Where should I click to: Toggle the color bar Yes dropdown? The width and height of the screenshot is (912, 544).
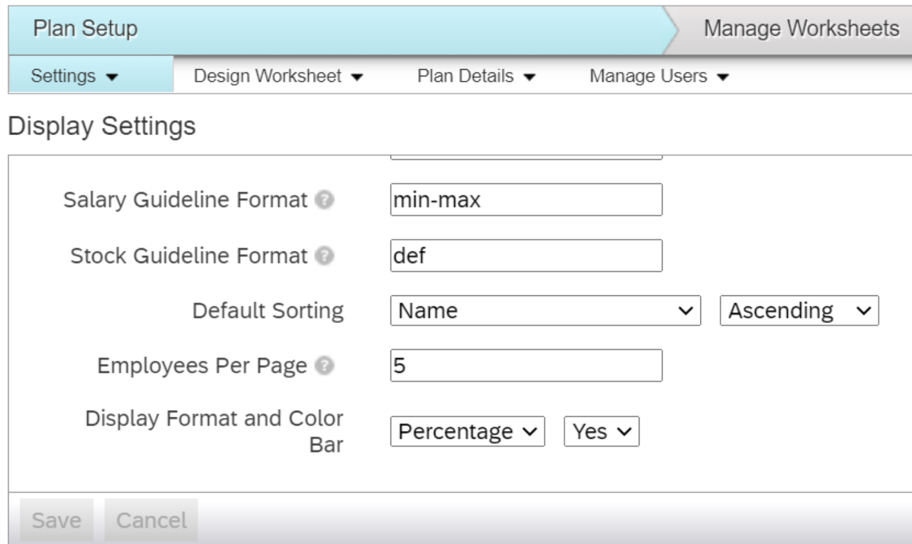pos(602,432)
